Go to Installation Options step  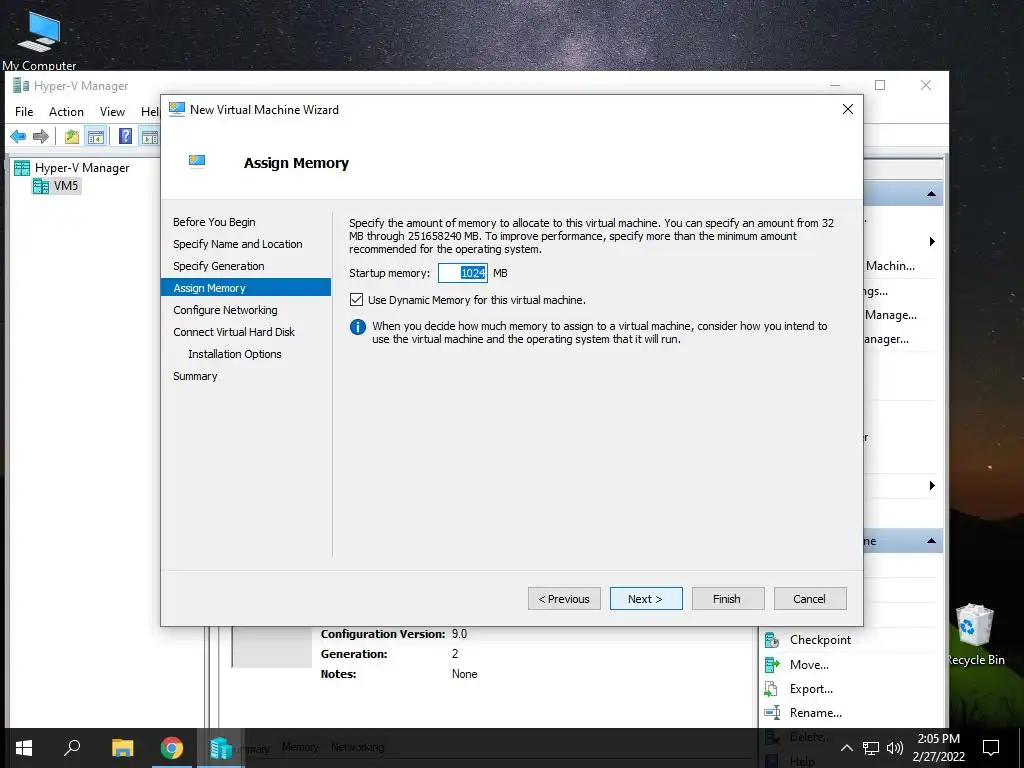click(x=234, y=354)
